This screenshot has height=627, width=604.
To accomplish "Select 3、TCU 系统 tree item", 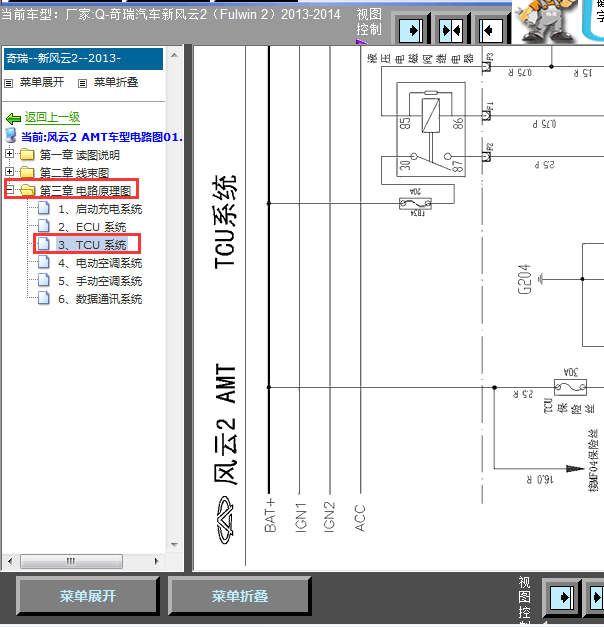I will click(x=92, y=245).
